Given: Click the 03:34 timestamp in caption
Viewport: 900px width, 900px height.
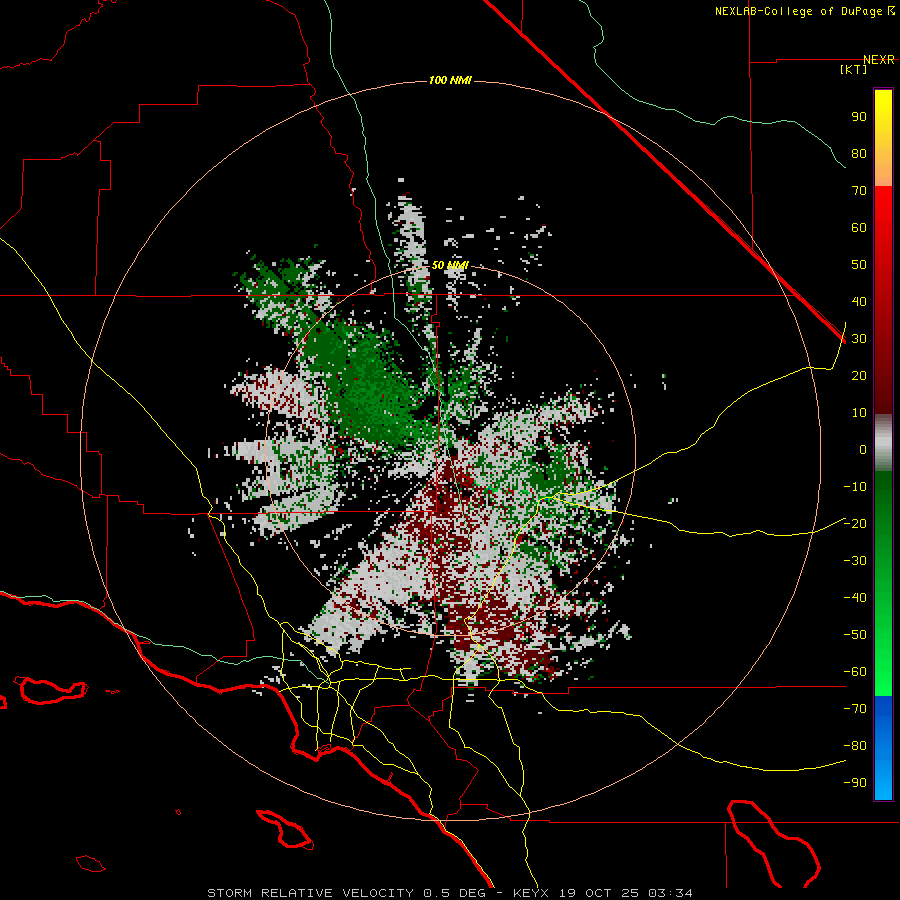Looking at the screenshot, I should tap(670, 893).
